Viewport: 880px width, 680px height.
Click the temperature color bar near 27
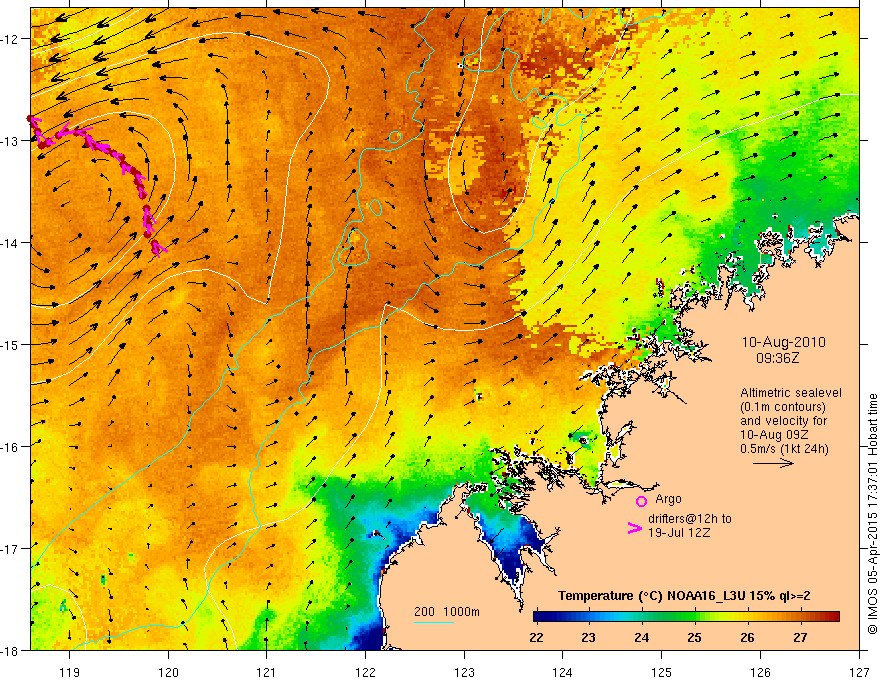[x=800, y=616]
